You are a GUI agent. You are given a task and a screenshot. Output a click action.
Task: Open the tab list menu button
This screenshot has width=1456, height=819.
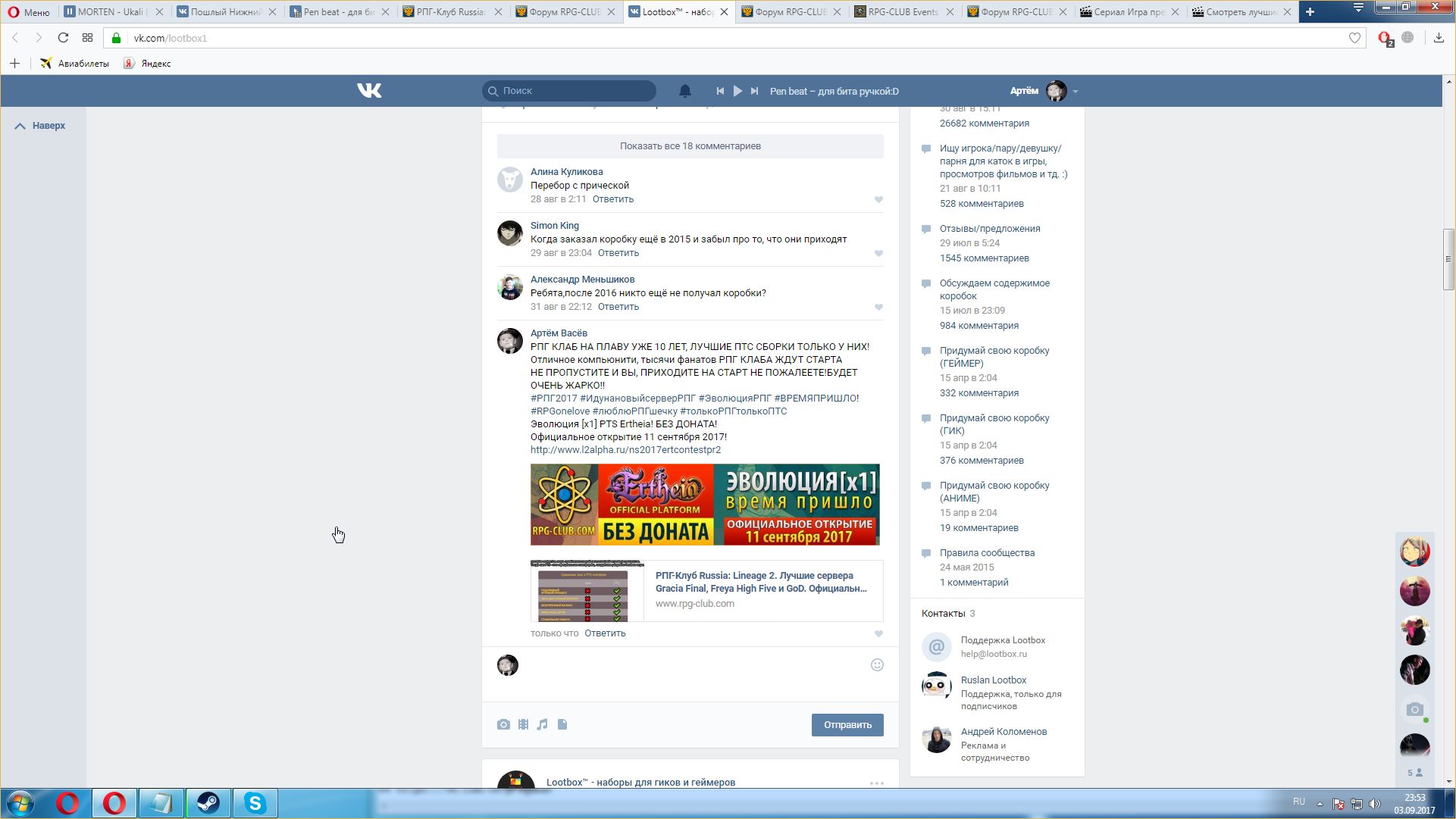pyautogui.click(x=1358, y=8)
